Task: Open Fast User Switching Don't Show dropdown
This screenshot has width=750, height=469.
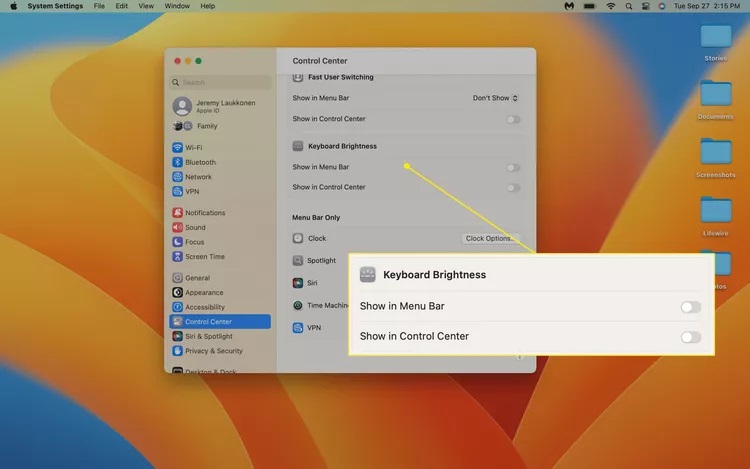Action: pos(496,98)
